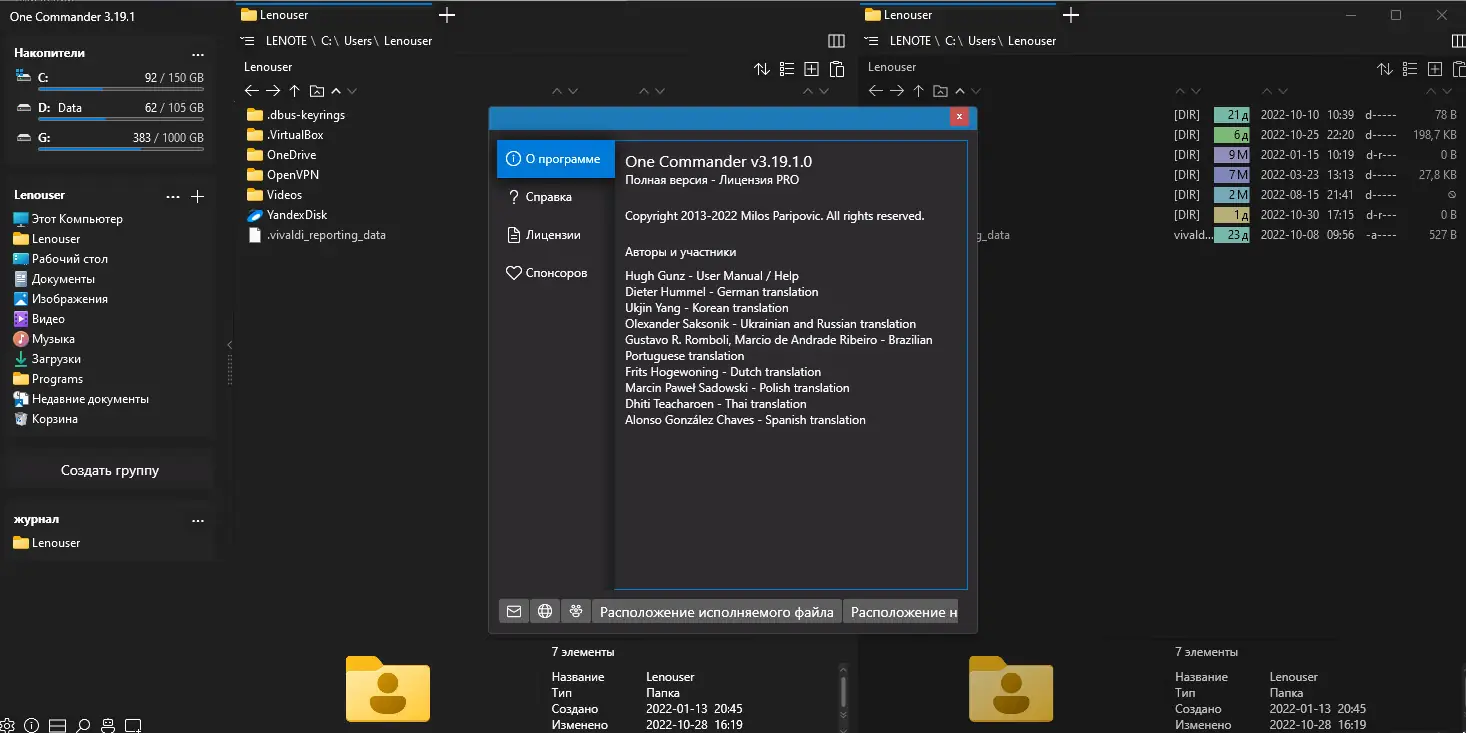Viewport: 1466px width, 733px height.
Task: Click the preview scrollbar beside folder details
Action: point(844,692)
